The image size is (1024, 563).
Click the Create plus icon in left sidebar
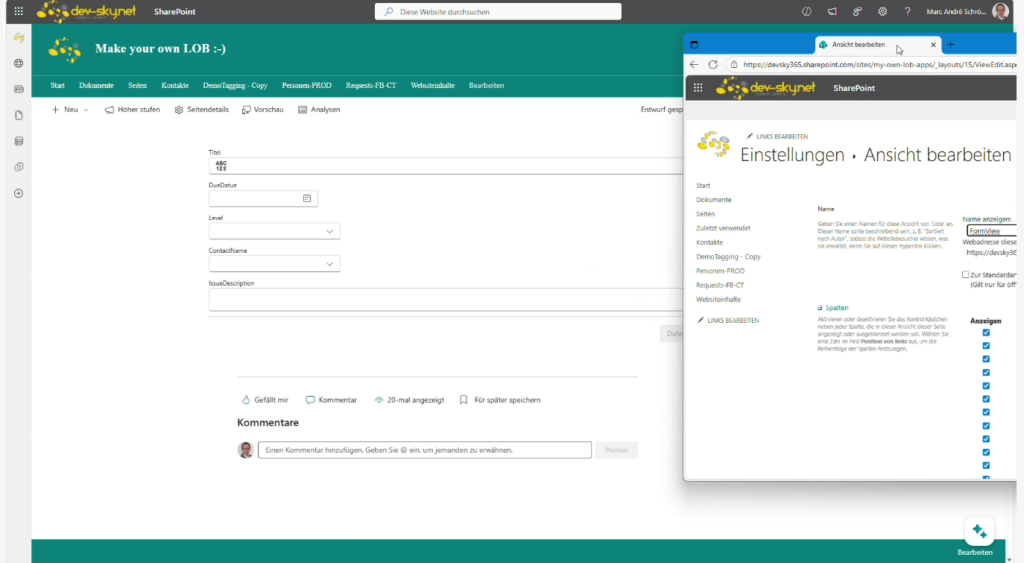[x=18, y=193]
